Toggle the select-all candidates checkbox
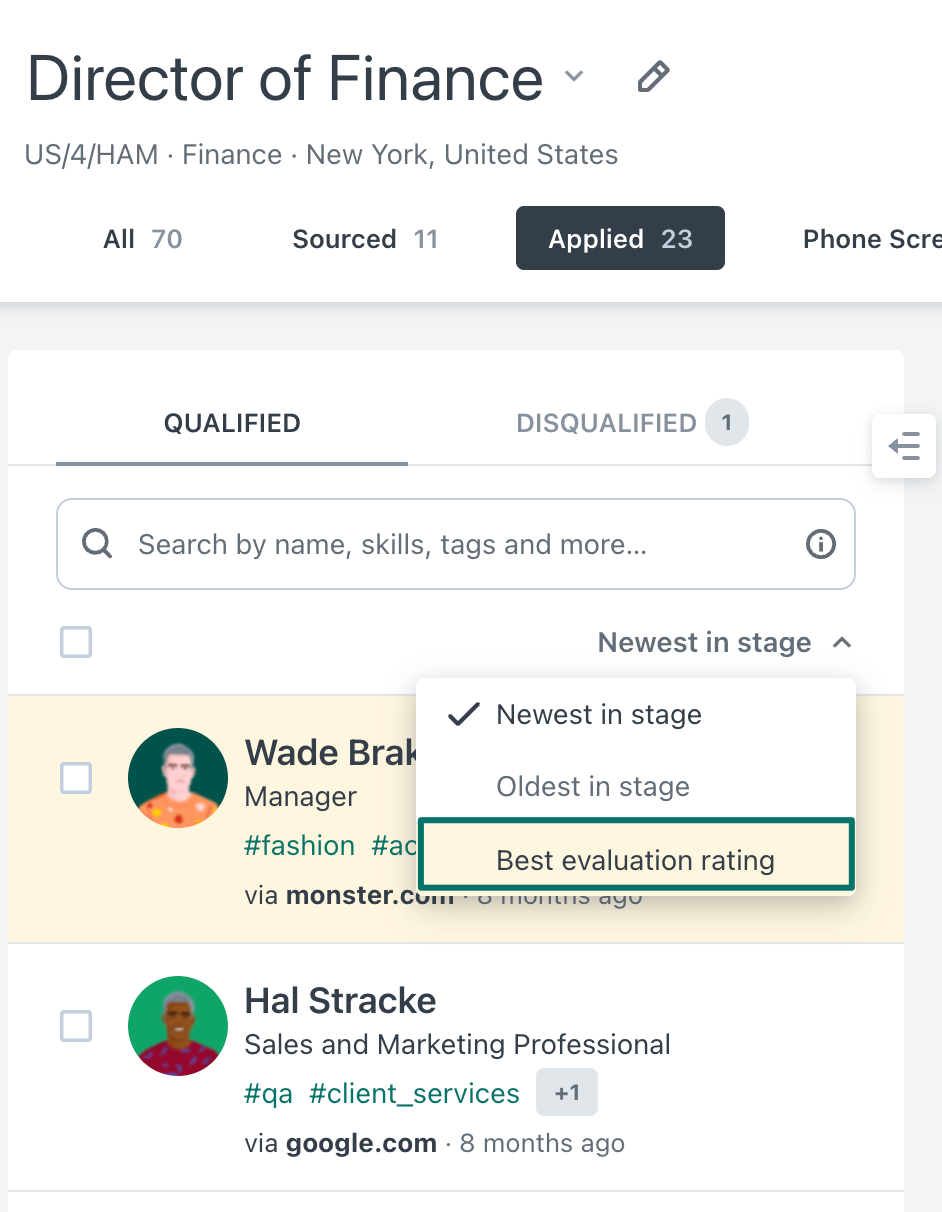 [75, 642]
